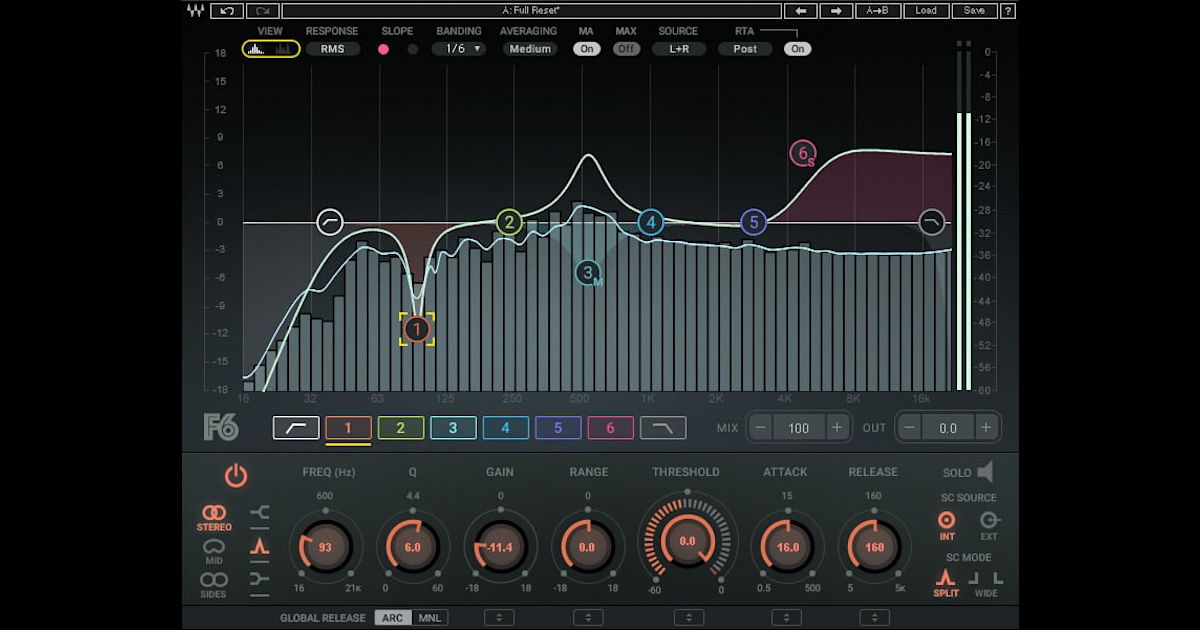
Task: Select WIDE sidechain mode
Action: coord(986,584)
